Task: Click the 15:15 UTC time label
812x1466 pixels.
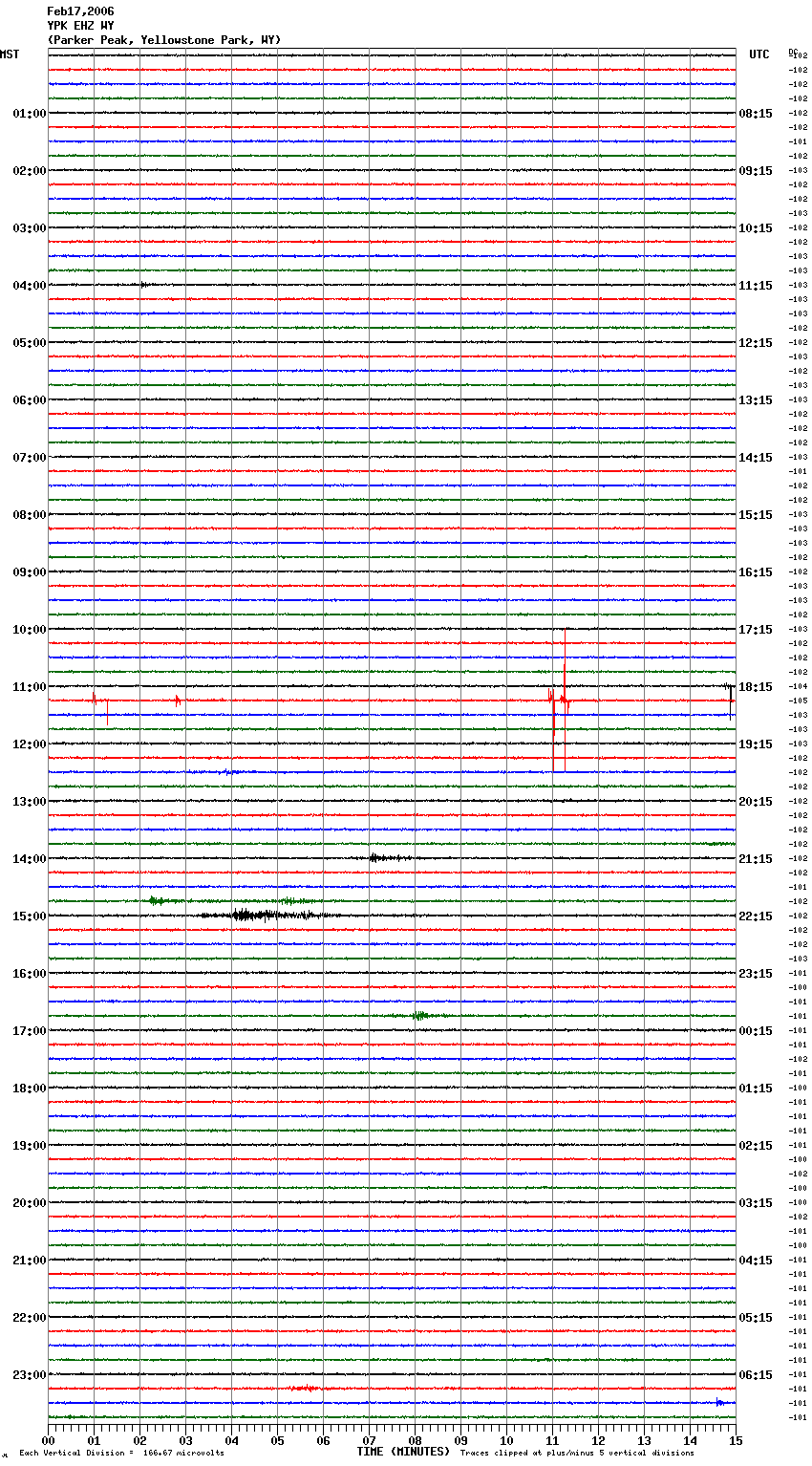Action: click(x=756, y=515)
